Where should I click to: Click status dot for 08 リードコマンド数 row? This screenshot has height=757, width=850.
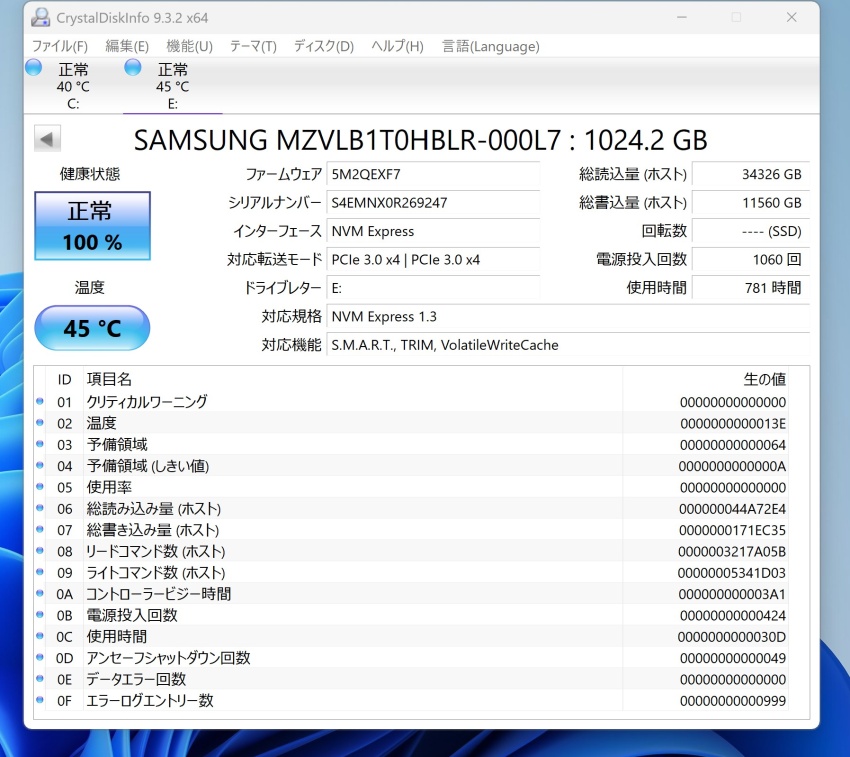click(x=40, y=550)
